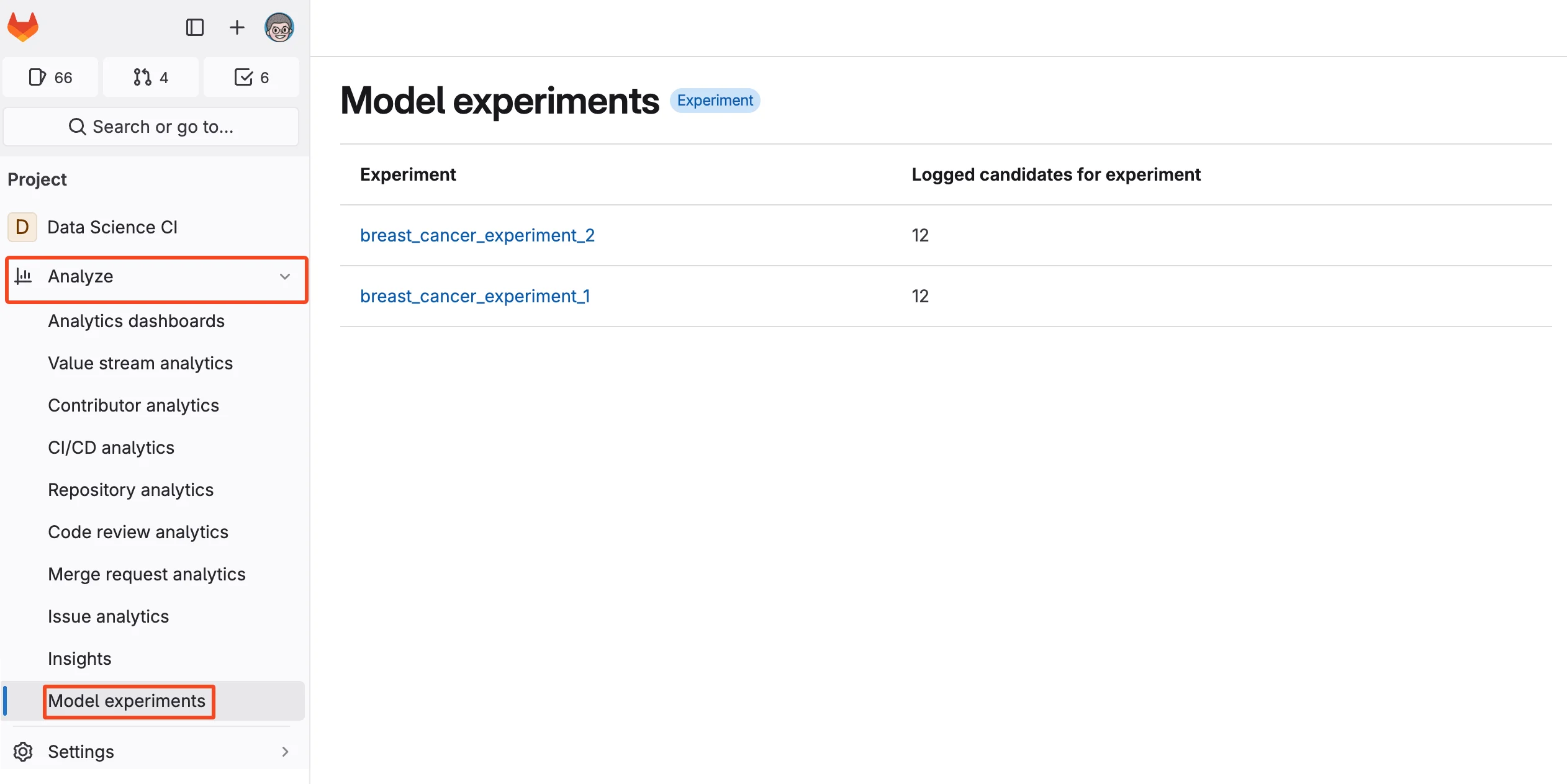1567x784 pixels.
Task: Open Issue analytics
Action: 108,616
